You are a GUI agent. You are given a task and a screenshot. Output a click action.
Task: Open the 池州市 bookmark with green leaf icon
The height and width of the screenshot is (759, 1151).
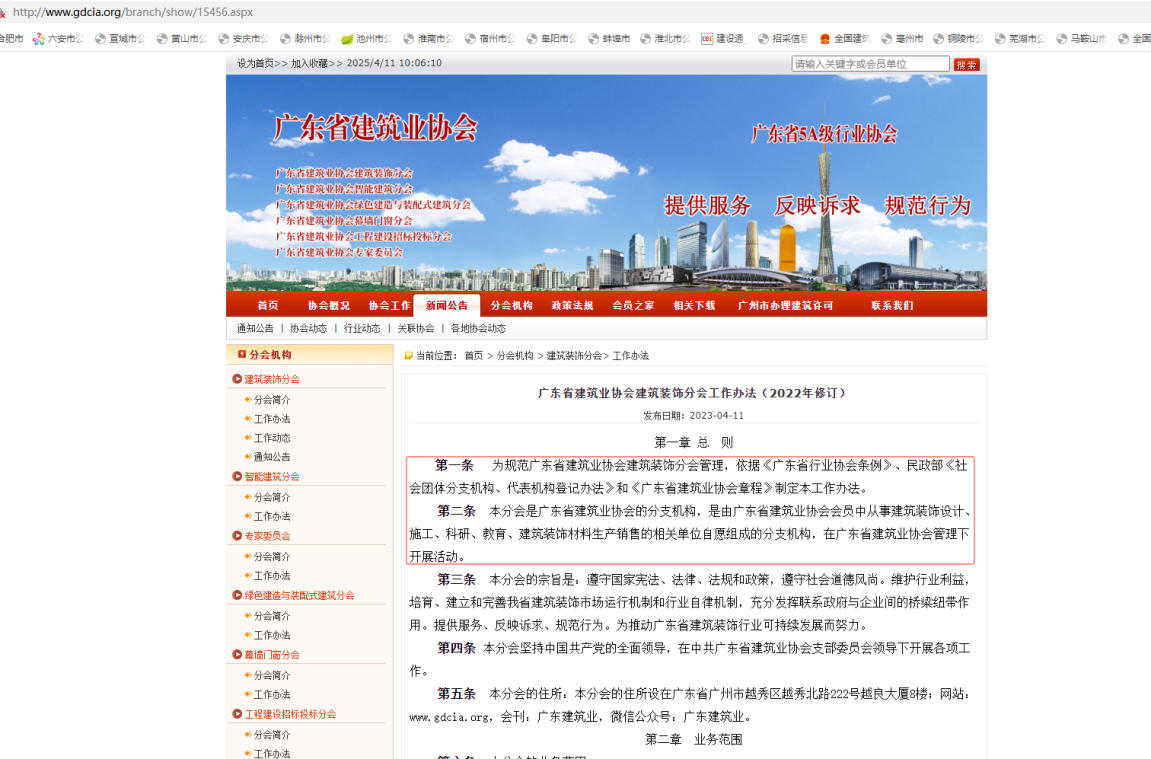(x=347, y=39)
